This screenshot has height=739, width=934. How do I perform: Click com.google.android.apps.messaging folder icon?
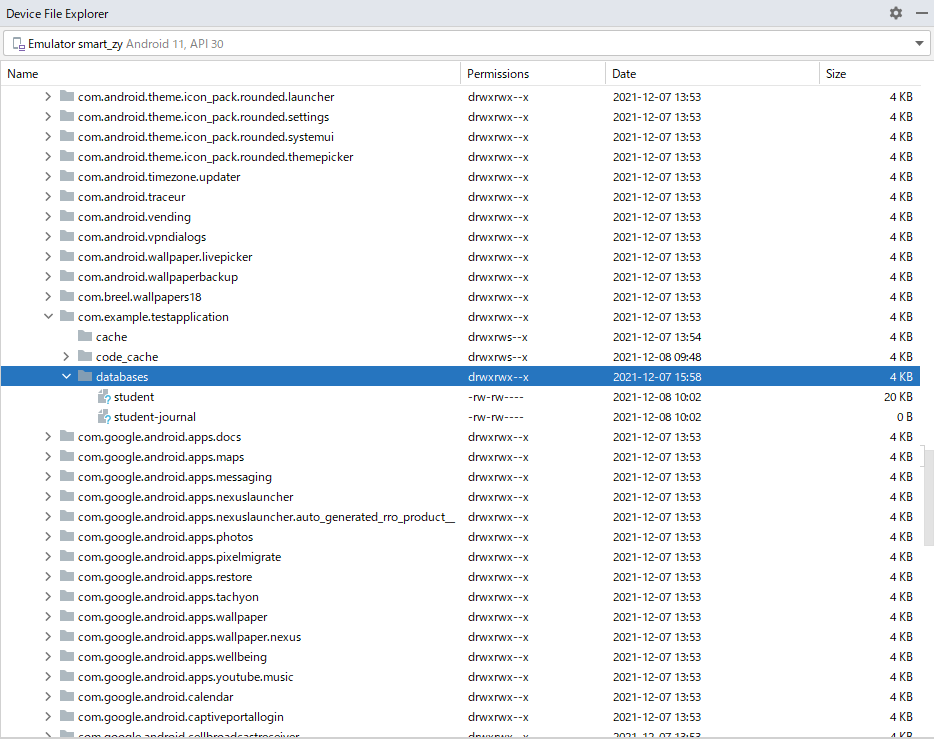pyautogui.click(x=67, y=476)
